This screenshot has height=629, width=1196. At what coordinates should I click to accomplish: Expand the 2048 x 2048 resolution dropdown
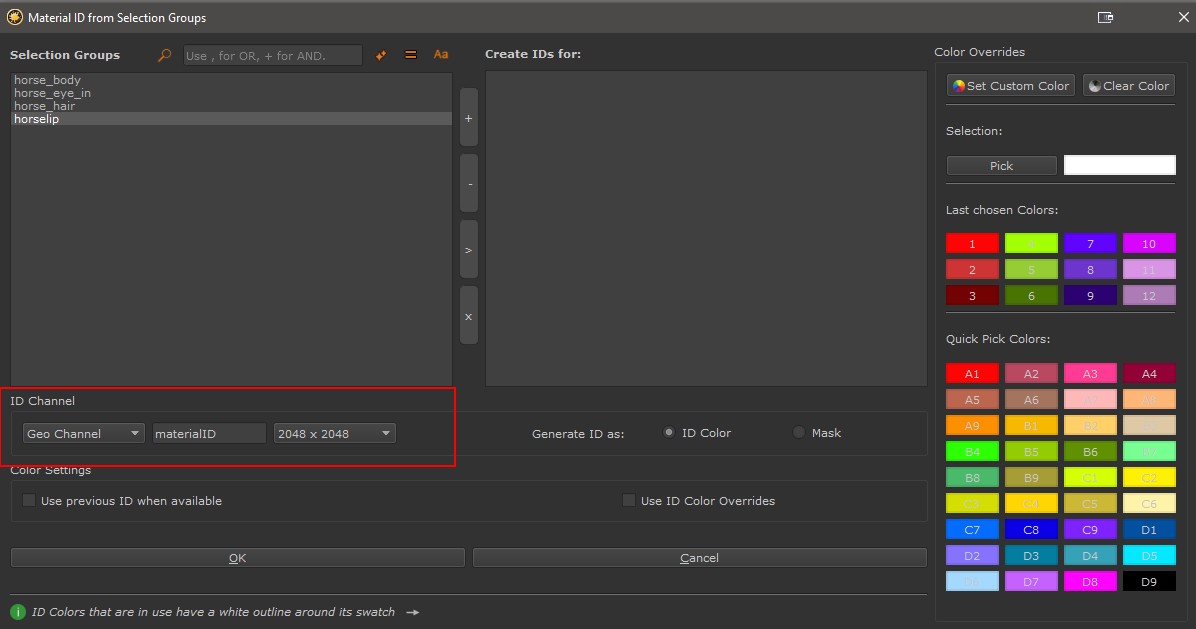[x=335, y=434]
